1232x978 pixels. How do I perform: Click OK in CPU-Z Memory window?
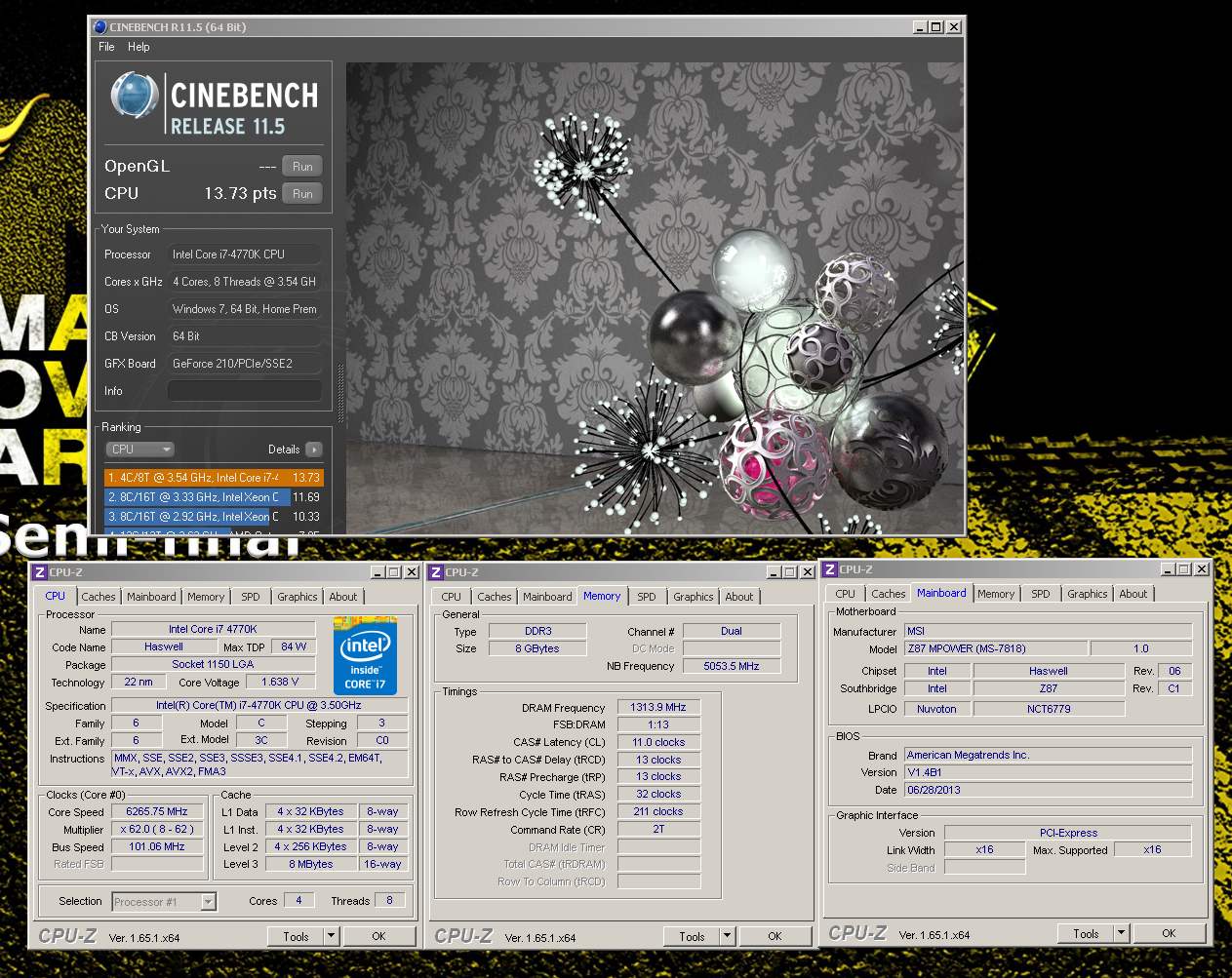pyautogui.click(x=775, y=937)
